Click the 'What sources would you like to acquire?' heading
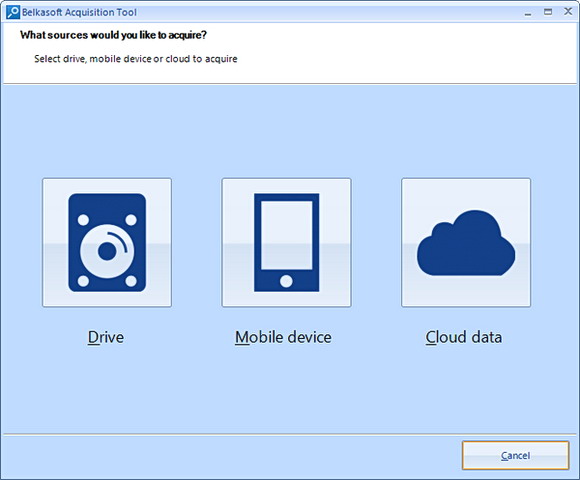Image resolution: width=580 pixels, height=480 pixels. (113, 35)
